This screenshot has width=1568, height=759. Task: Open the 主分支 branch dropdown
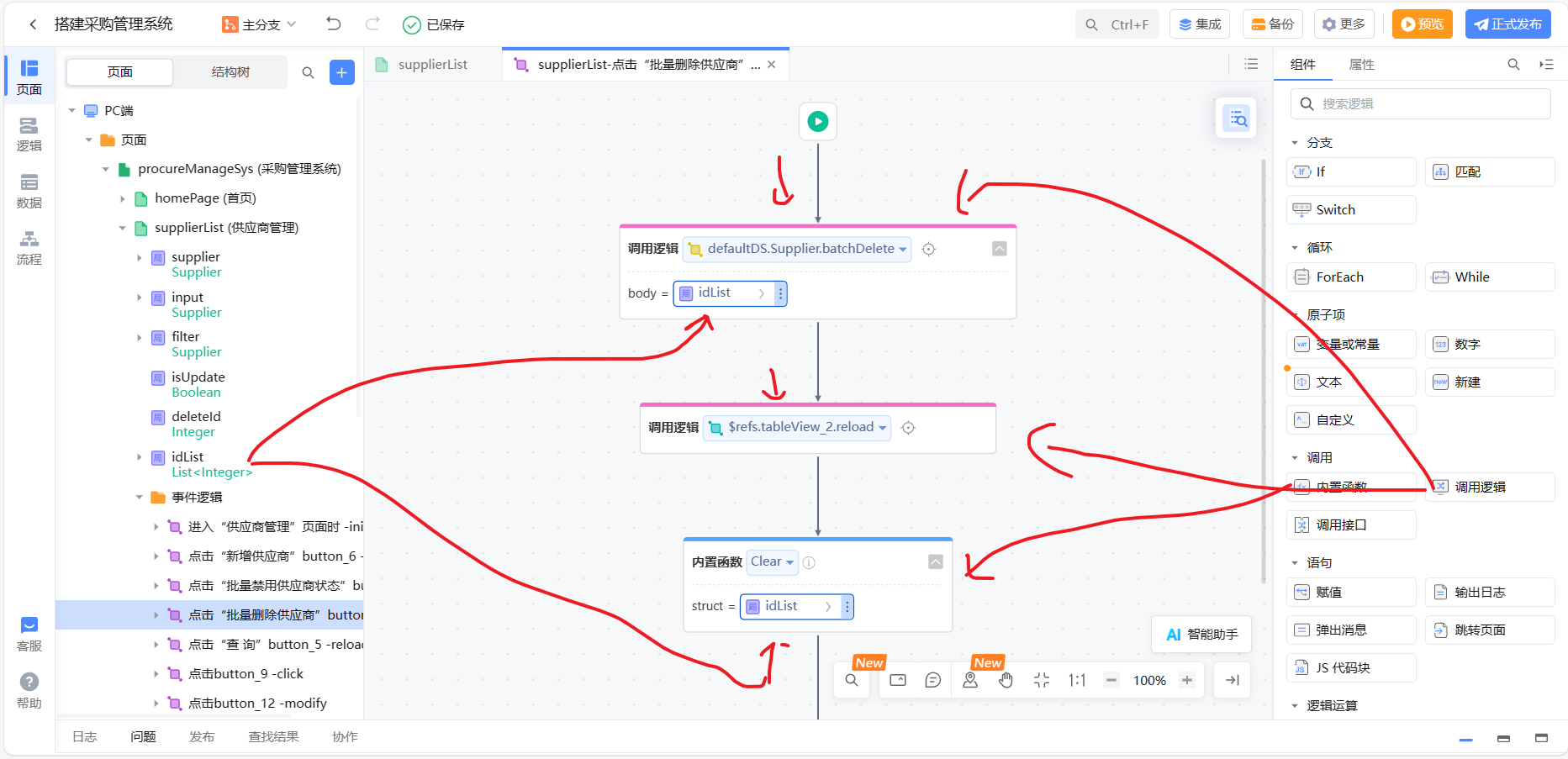[259, 24]
